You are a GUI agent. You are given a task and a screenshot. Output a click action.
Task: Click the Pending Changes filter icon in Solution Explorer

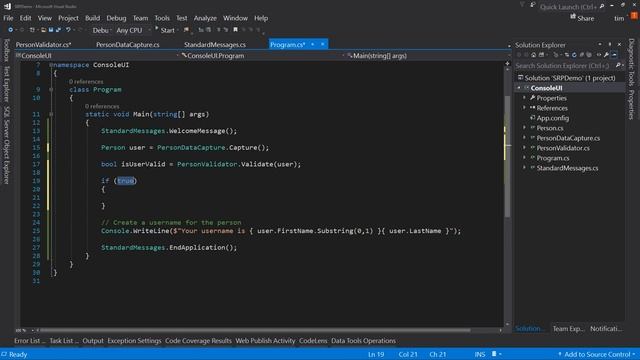[x=556, y=55]
